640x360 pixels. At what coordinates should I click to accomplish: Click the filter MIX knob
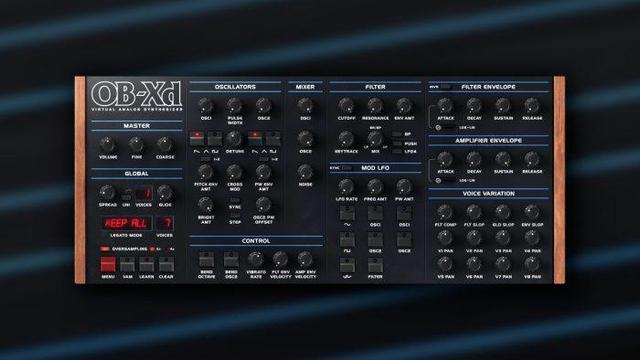[x=375, y=139]
